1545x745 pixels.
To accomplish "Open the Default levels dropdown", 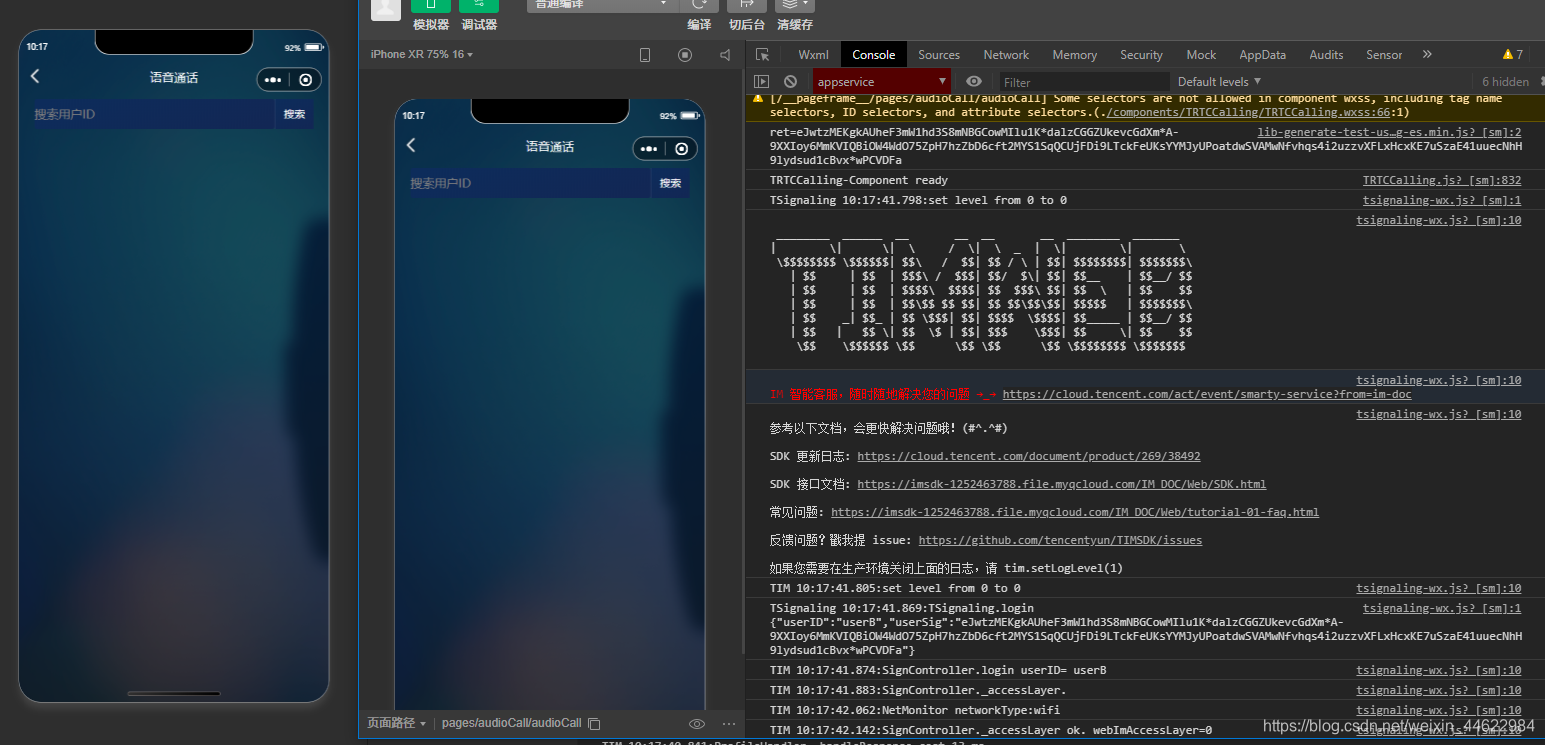I will (x=1219, y=82).
